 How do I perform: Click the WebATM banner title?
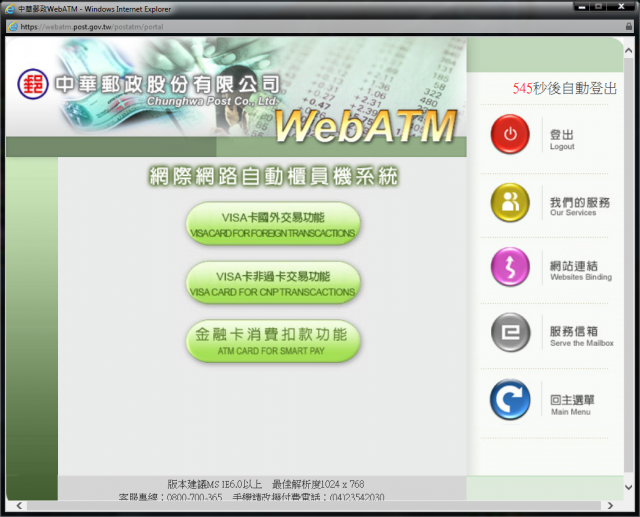pyautogui.click(x=366, y=126)
